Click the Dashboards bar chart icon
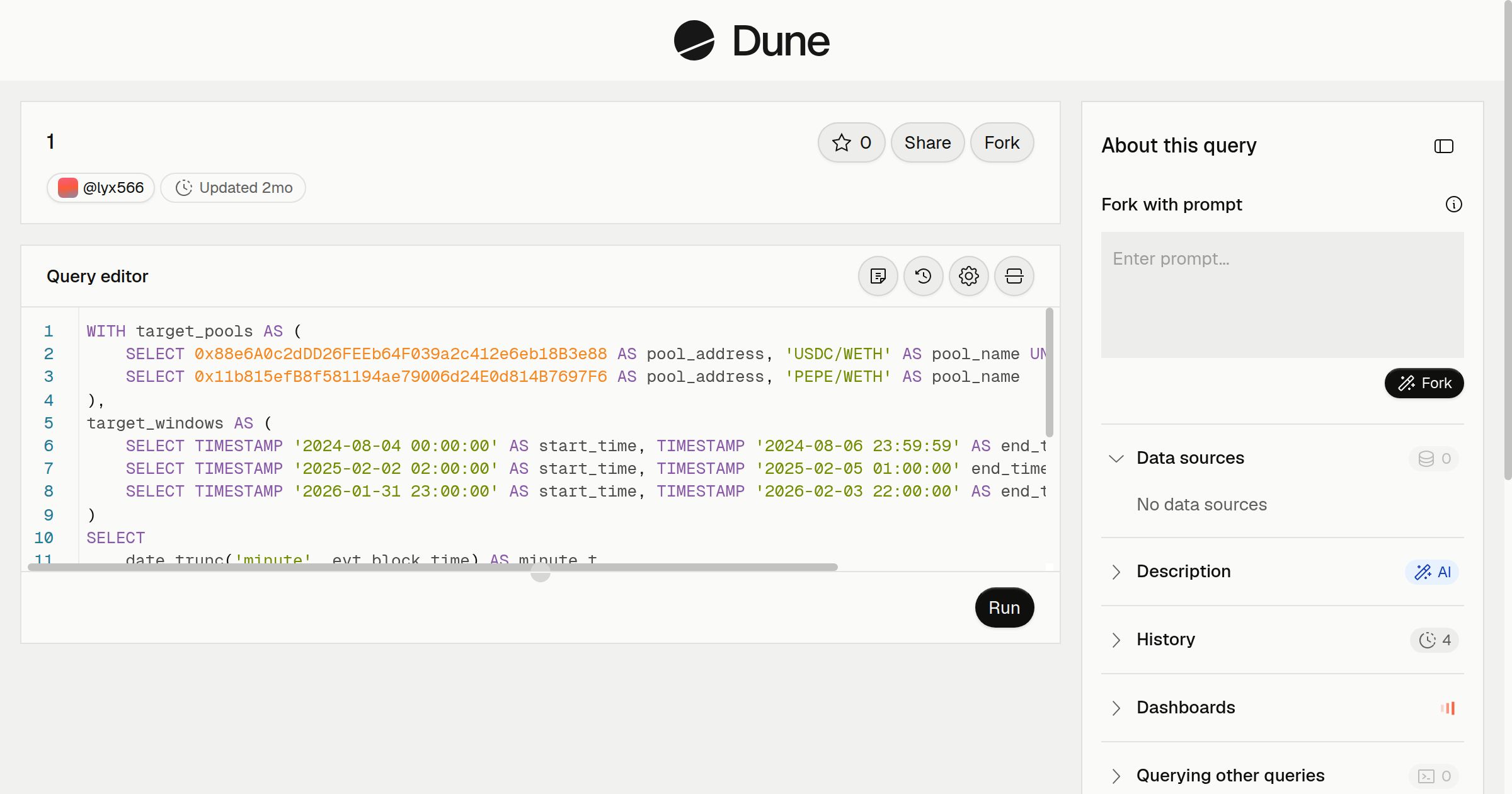The image size is (1512, 794). pos(1448,708)
